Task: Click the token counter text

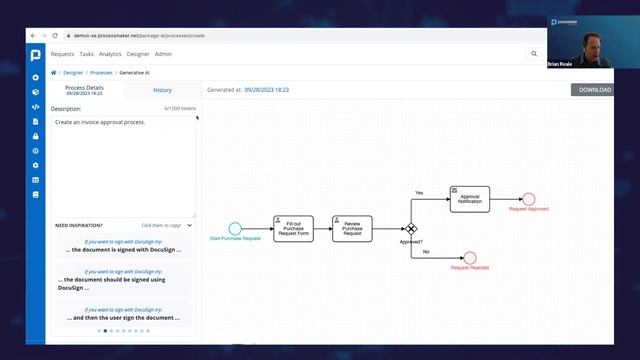Action: pos(180,109)
